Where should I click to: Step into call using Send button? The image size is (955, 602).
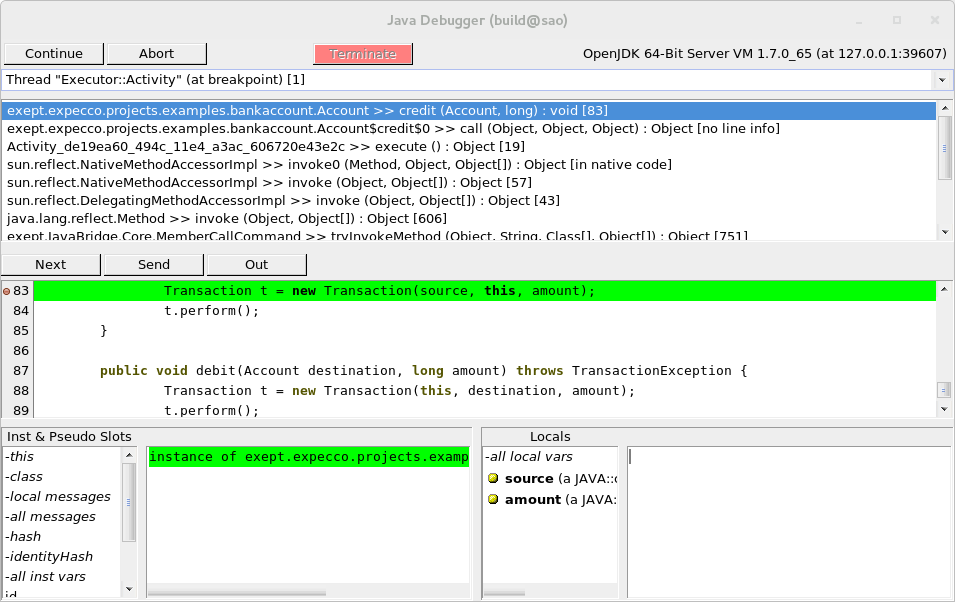[x=154, y=265]
